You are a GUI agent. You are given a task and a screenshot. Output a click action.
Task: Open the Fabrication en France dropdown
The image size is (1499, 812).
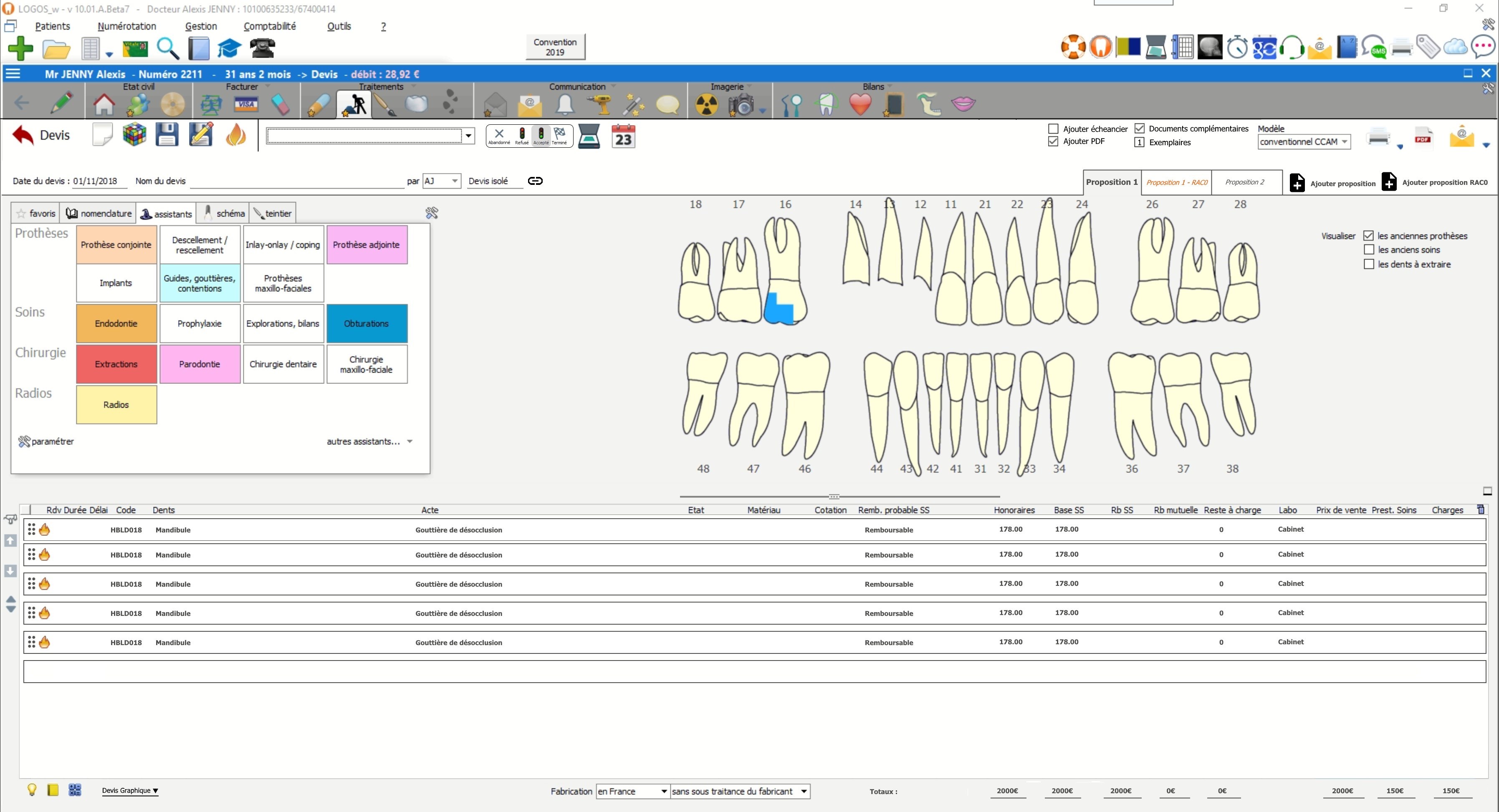coord(632,791)
